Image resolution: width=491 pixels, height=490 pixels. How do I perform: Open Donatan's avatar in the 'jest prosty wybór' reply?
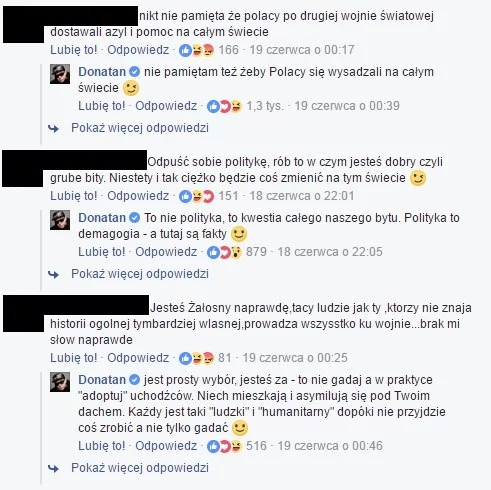tap(60, 382)
